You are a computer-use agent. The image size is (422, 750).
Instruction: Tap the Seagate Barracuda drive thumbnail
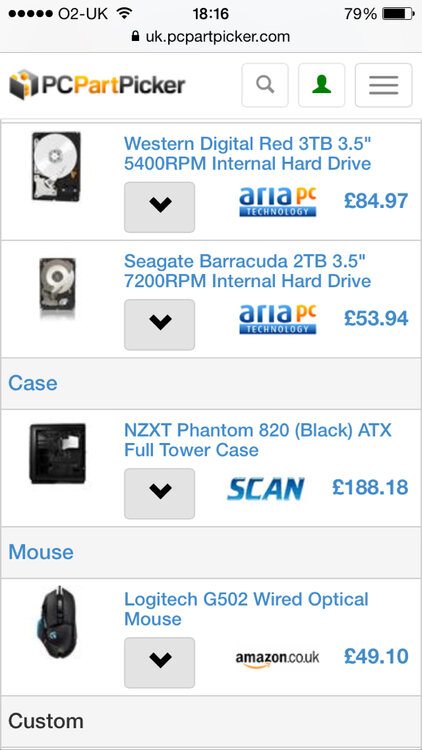[57, 287]
